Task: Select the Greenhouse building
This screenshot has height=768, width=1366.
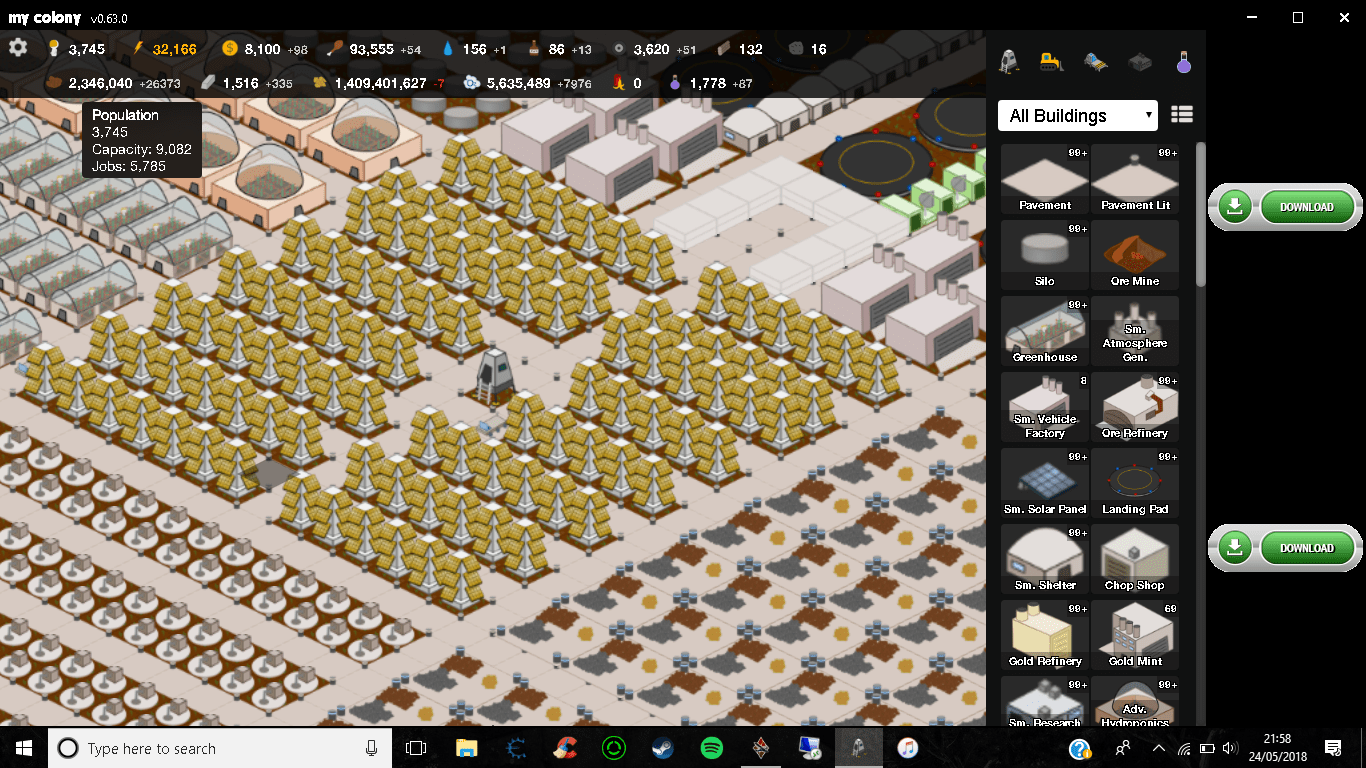Action: 1045,330
